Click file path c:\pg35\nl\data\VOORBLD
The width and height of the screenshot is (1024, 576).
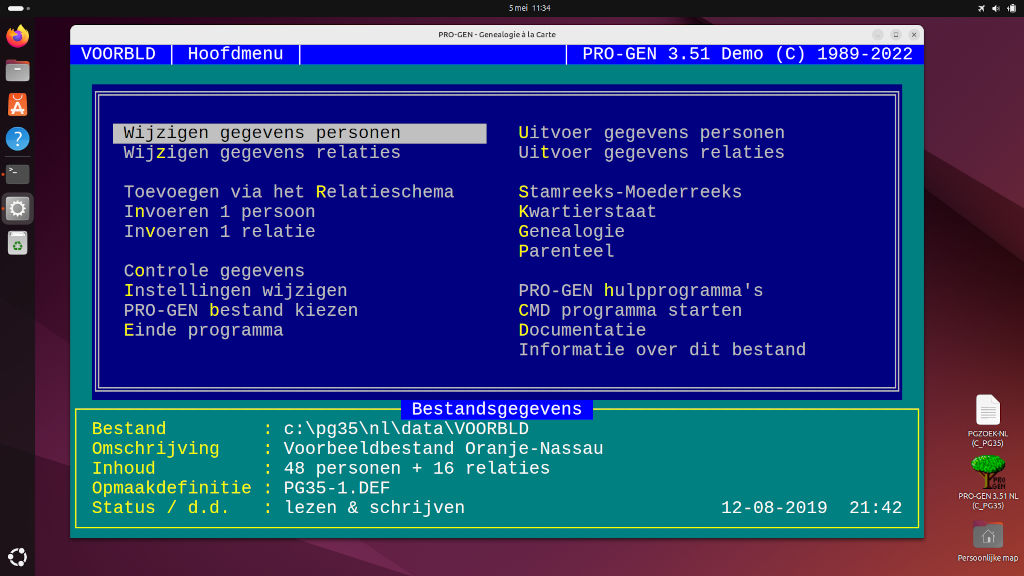[x=406, y=428]
